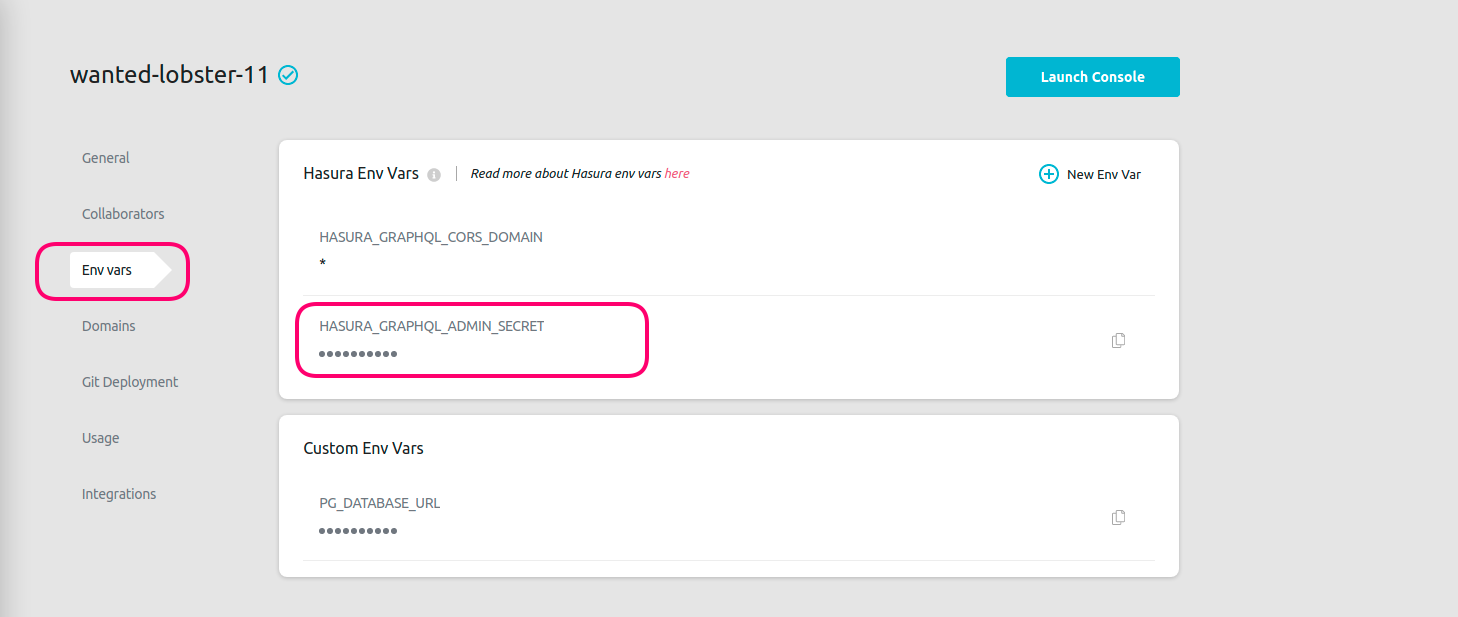
Task: Launch the Hasura console
Action: click(1092, 77)
